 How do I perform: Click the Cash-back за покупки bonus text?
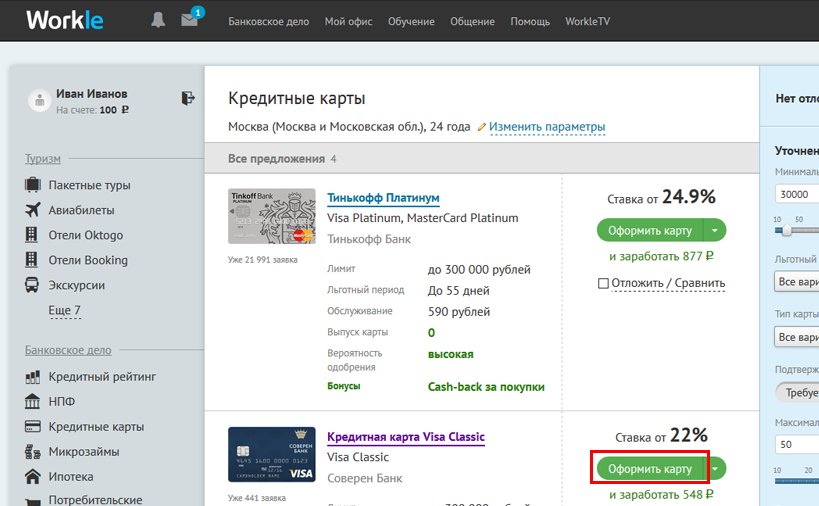486,387
